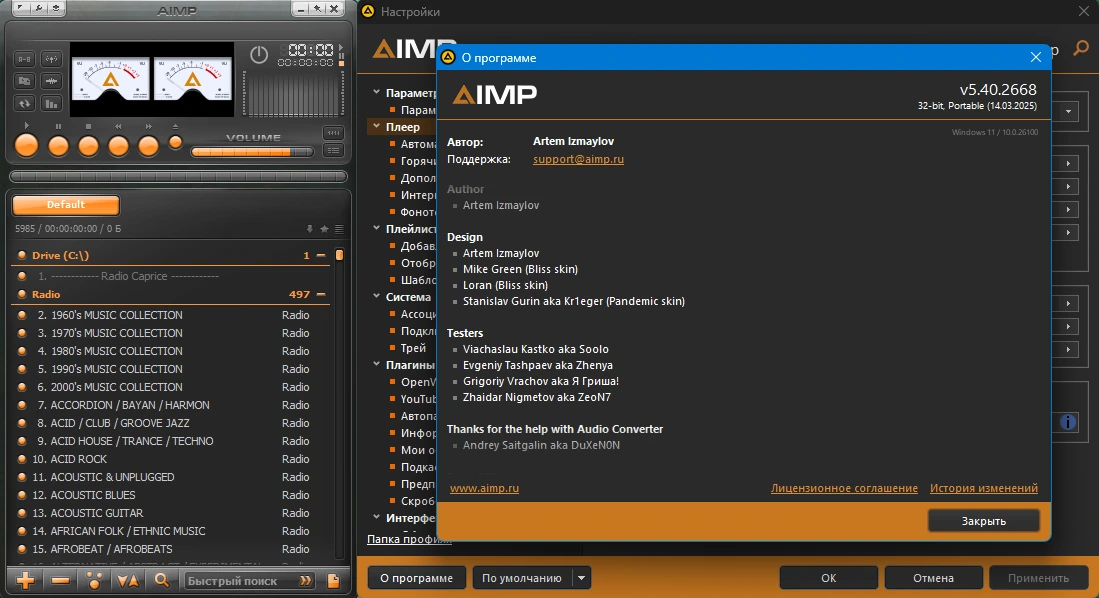Pin the AIMP player with the pin icon
The image size is (1099, 598).
318,8
